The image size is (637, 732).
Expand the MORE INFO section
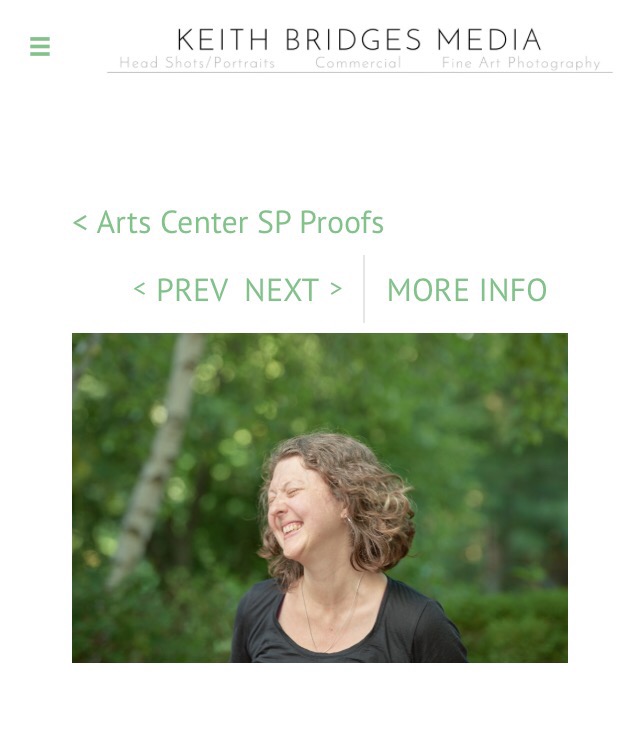point(467,290)
